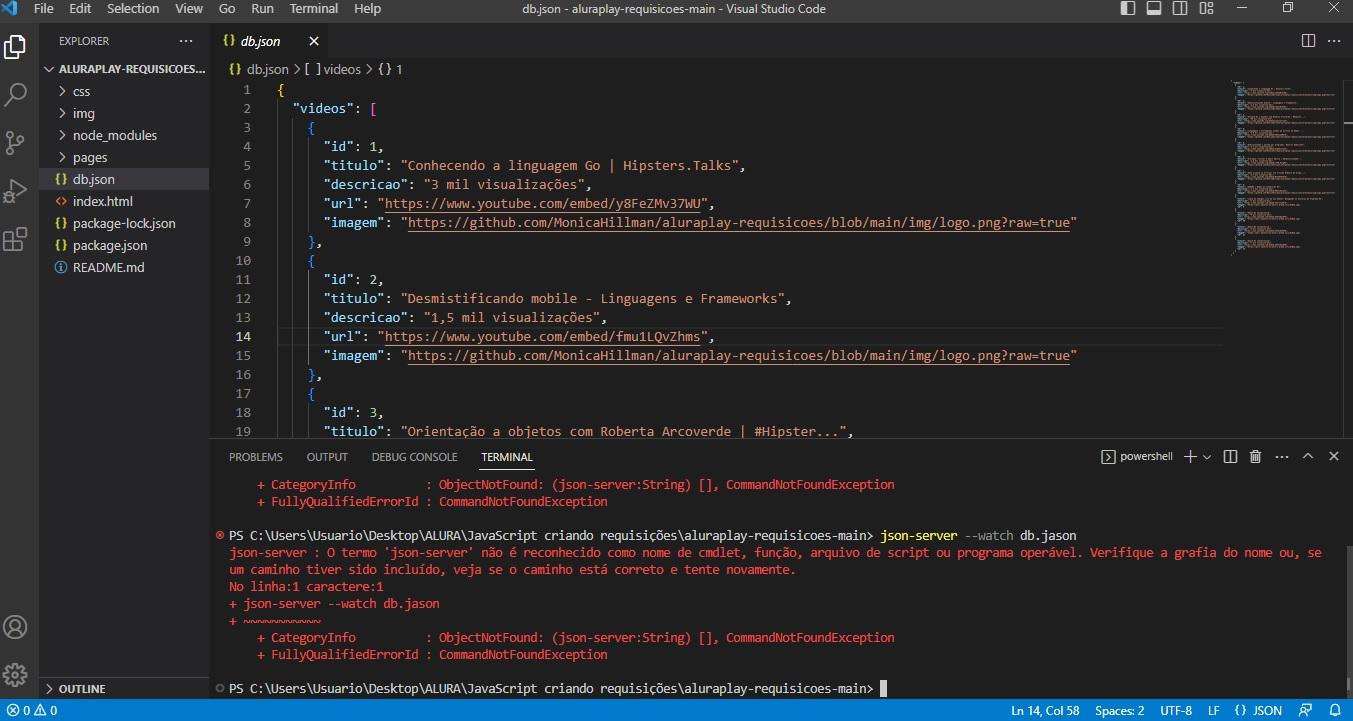Change indentation via Spaces: 2

[1119, 711]
